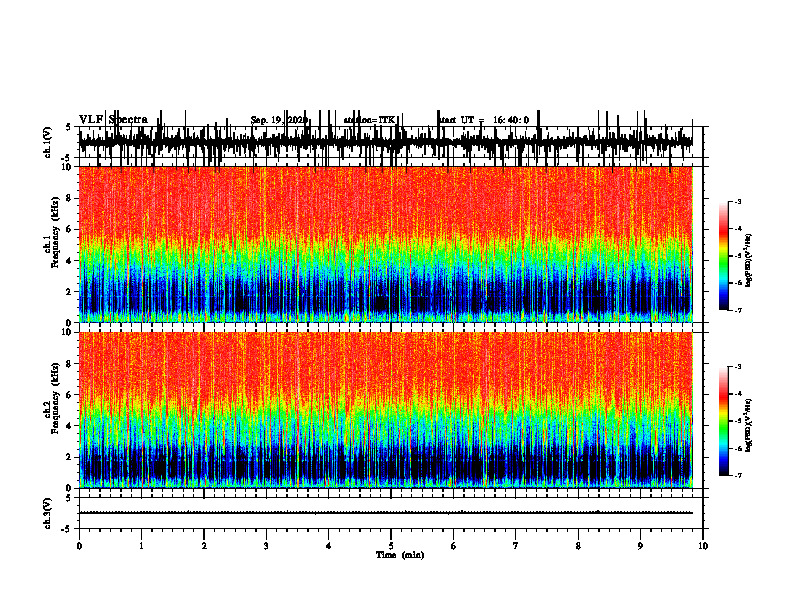Click the "station=ITK" label
Viewport: 792px width, 612px height.
[x=370, y=120]
